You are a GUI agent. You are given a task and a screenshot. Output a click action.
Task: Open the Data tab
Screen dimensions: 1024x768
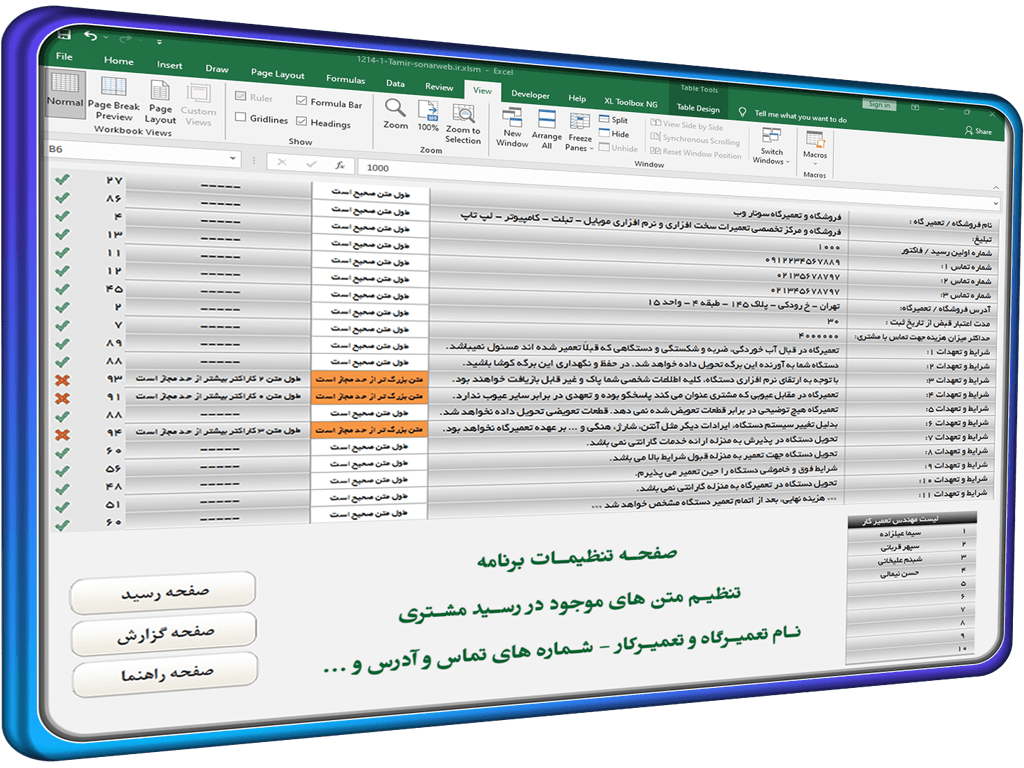[x=395, y=84]
